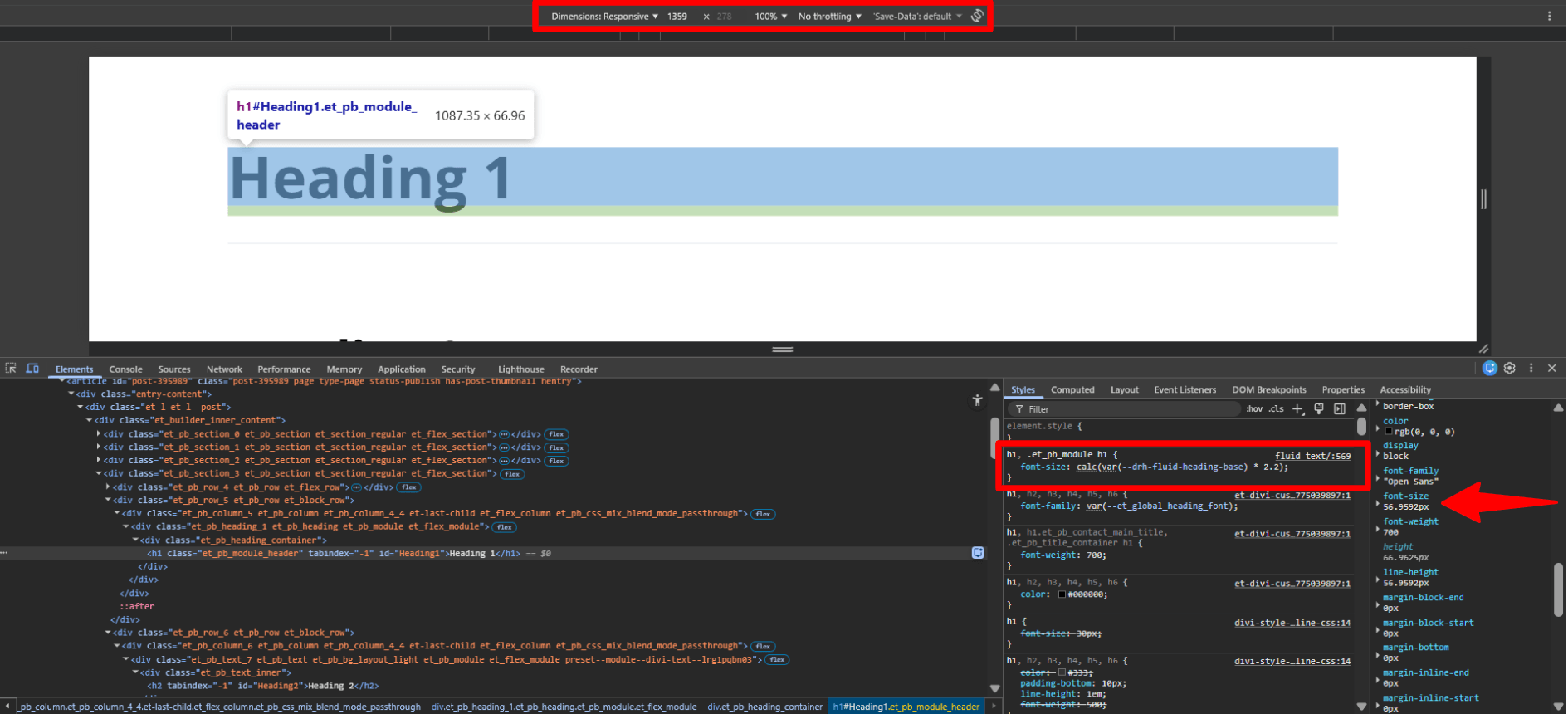Open the Event Listeners tab
This screenshot has width=1568, height=714.
coord(1185,389)
